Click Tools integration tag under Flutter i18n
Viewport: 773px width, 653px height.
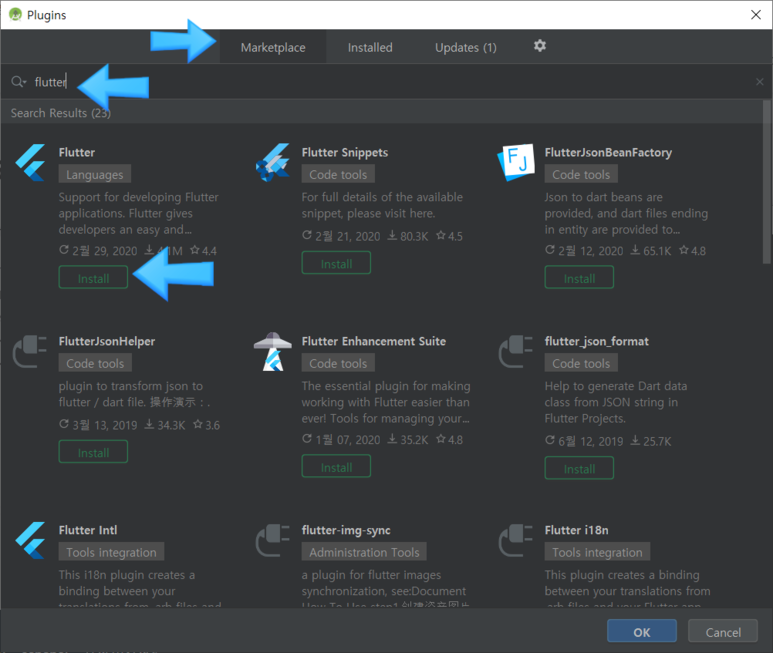(597, 551)
